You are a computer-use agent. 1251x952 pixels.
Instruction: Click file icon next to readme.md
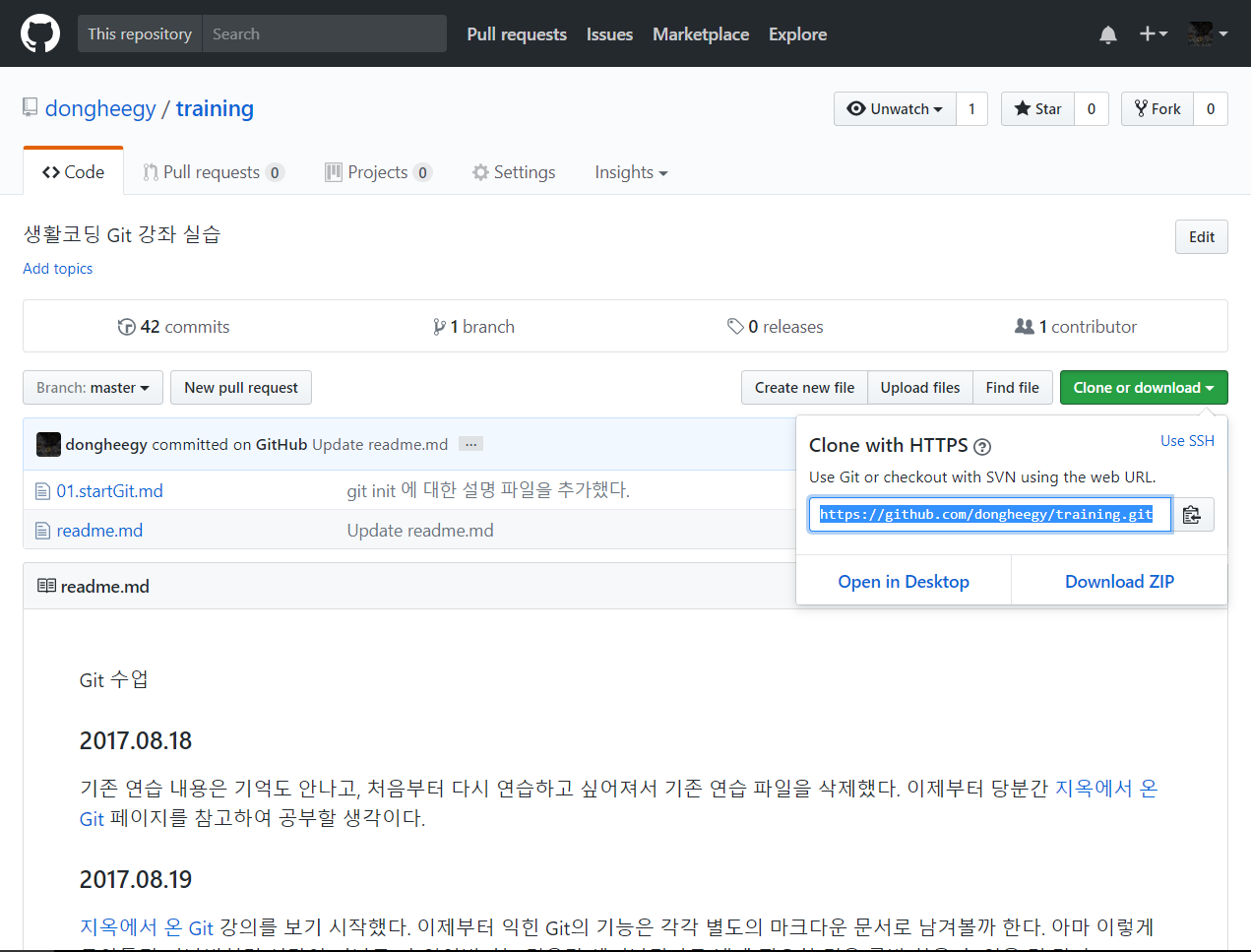42,531
